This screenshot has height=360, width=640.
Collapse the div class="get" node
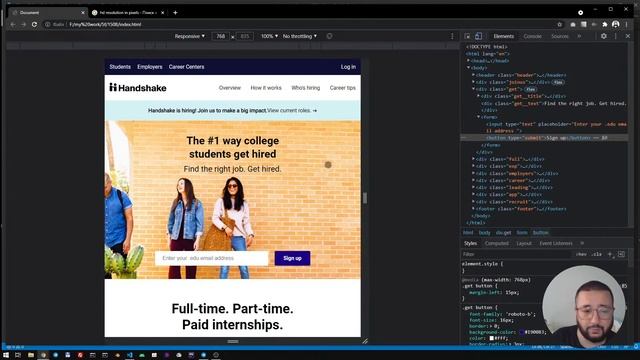coord(473,89)
